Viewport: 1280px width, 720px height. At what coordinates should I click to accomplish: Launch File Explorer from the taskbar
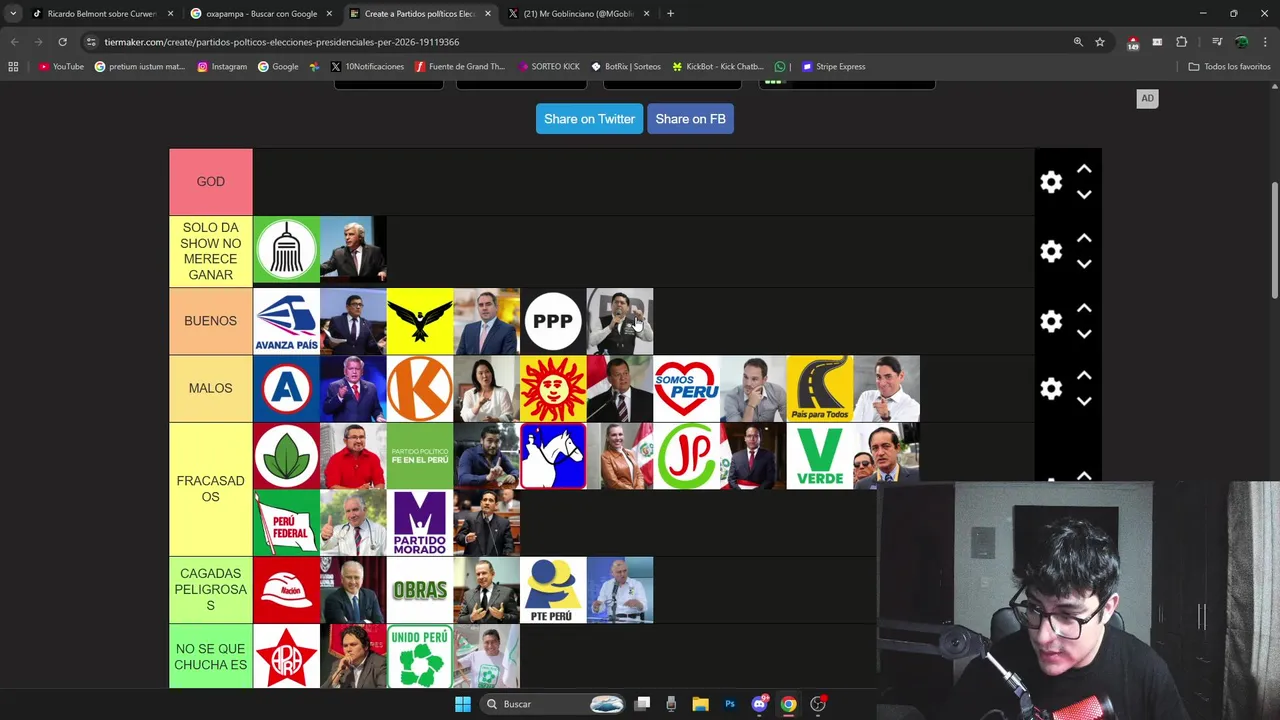[x=700, y=704]
